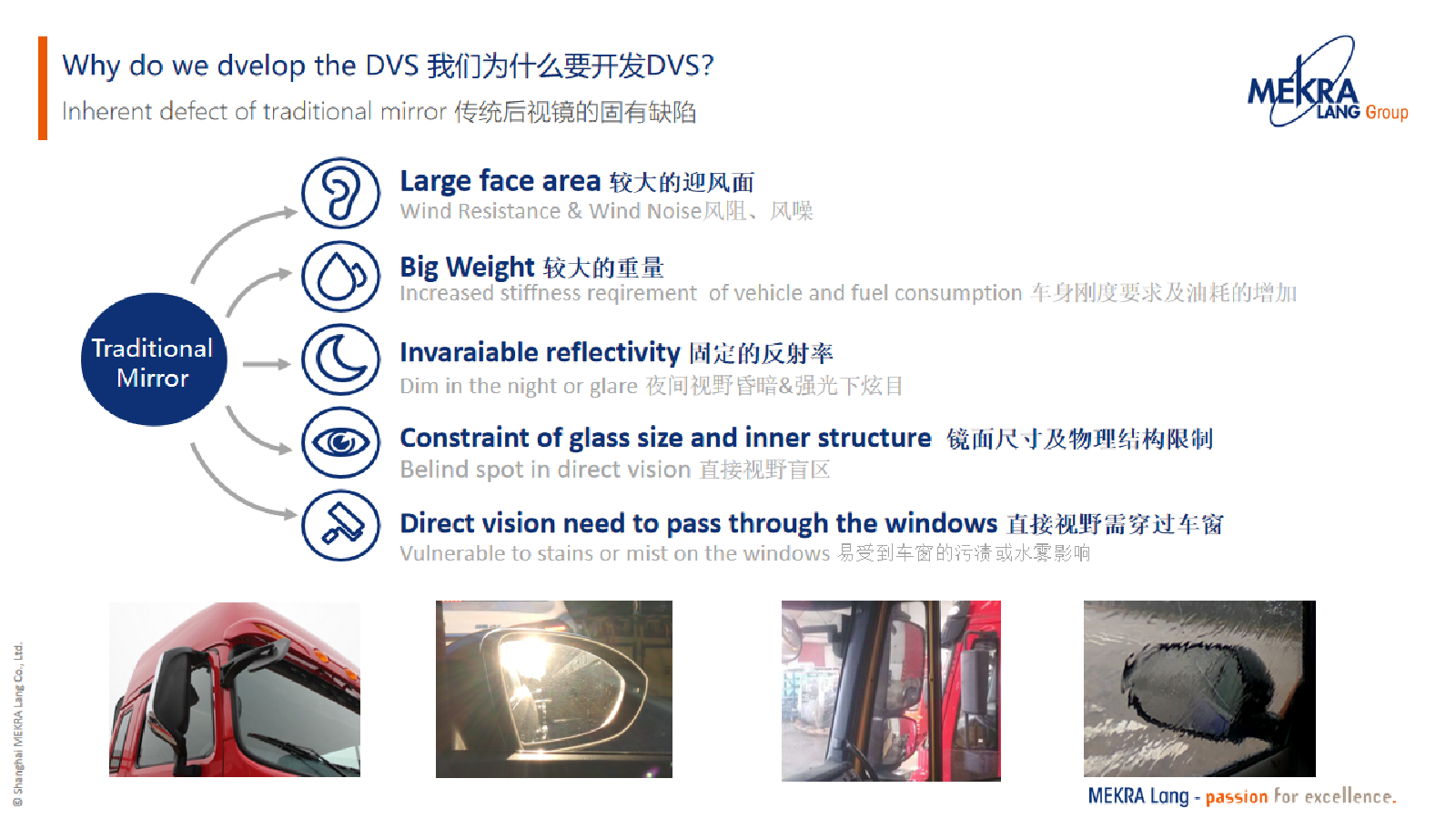Select the squeegee window cleaning icon
Image resolution: width=1456 pixels, height=819 pixels.
pos(341,525)
